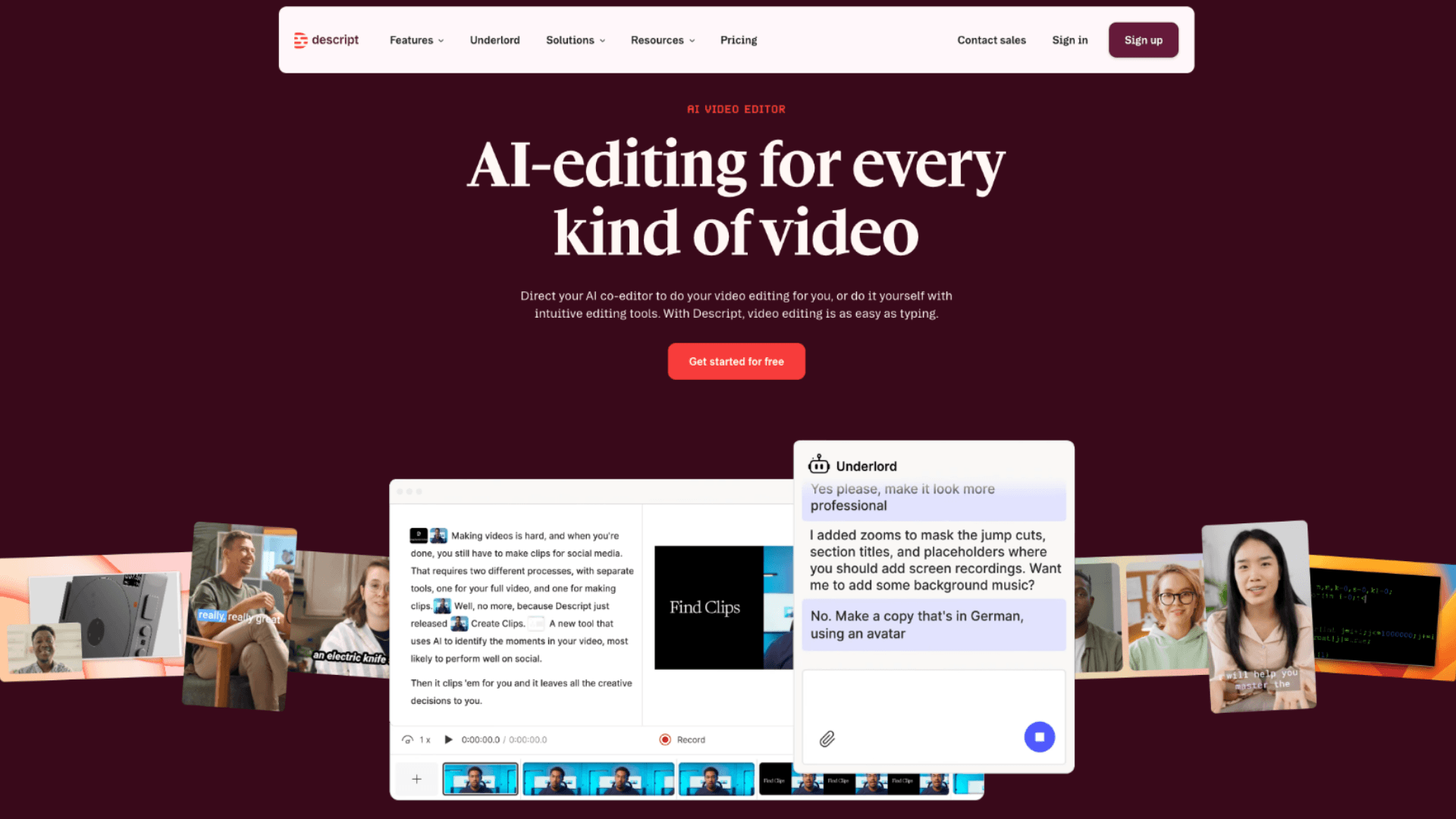
Task: Expand the Solutions dropdown menu
Action: click(x=576, y=40)
